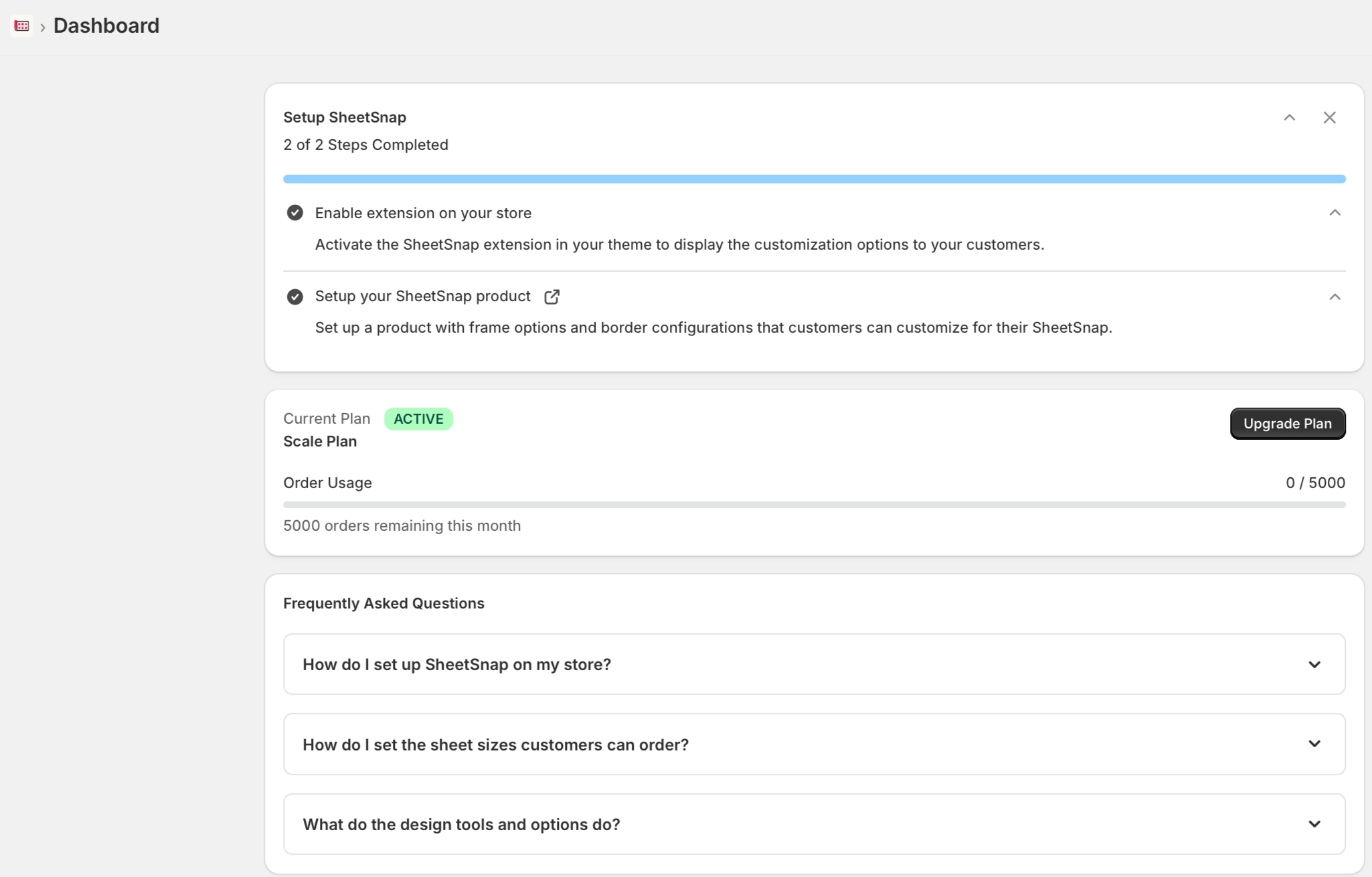Collapse the Setup your SheetSnap product chevron

point(1335,297)
